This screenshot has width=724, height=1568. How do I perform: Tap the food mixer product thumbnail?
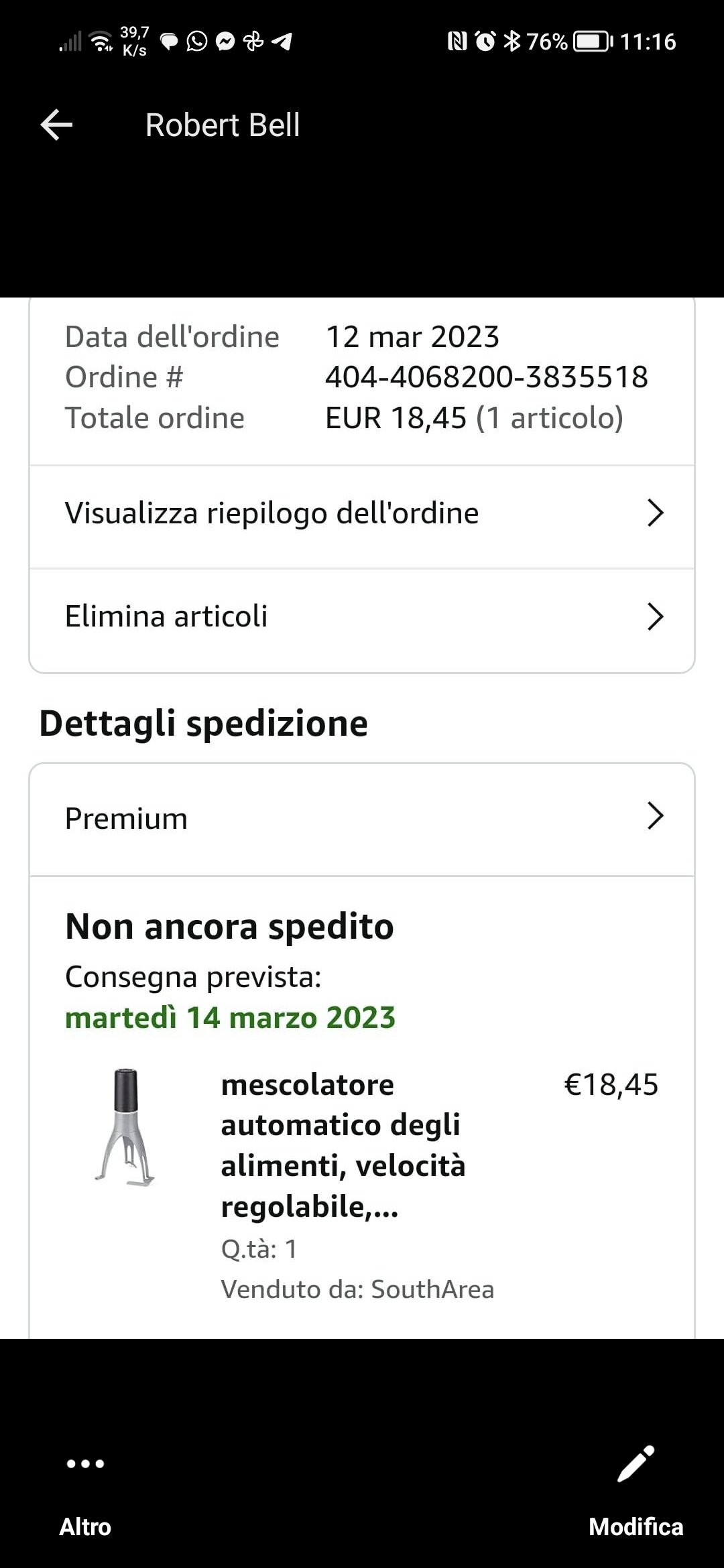(125, 1127)
